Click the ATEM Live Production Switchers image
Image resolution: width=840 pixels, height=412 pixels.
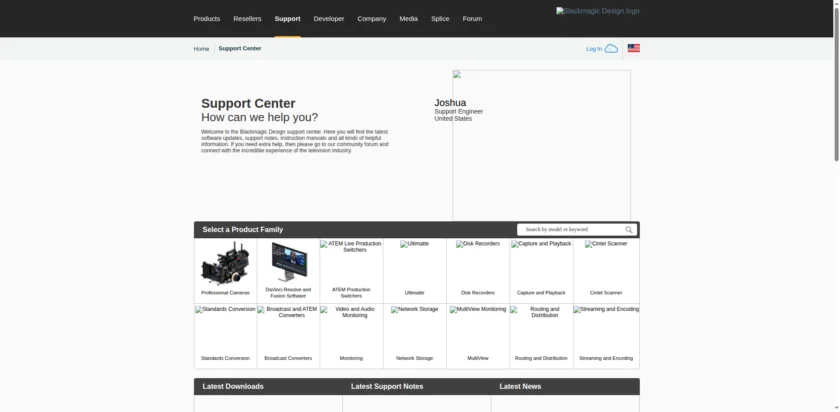[x=351, y=246]
